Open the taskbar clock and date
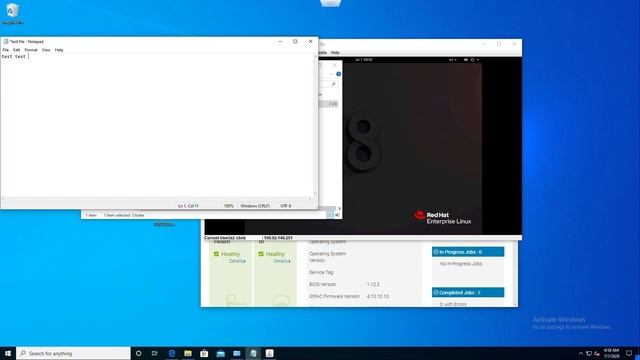Image resolution: width=640 pixels, height=360 pixels. [611, 353]
